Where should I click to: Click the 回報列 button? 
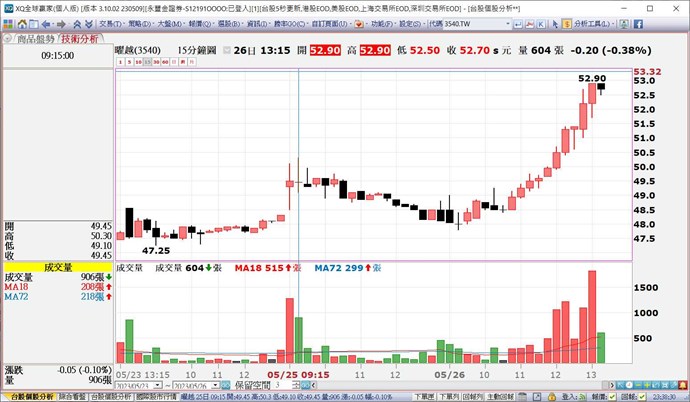point(473,397)
